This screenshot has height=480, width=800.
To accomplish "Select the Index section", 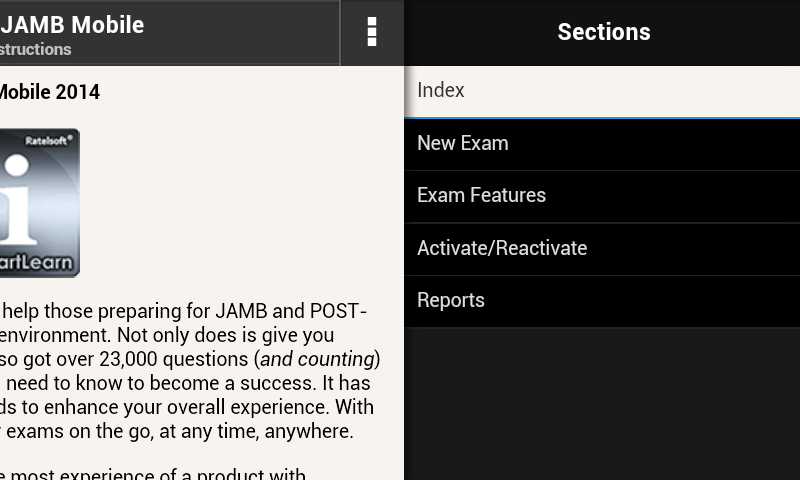I will [x=602, y=91].
